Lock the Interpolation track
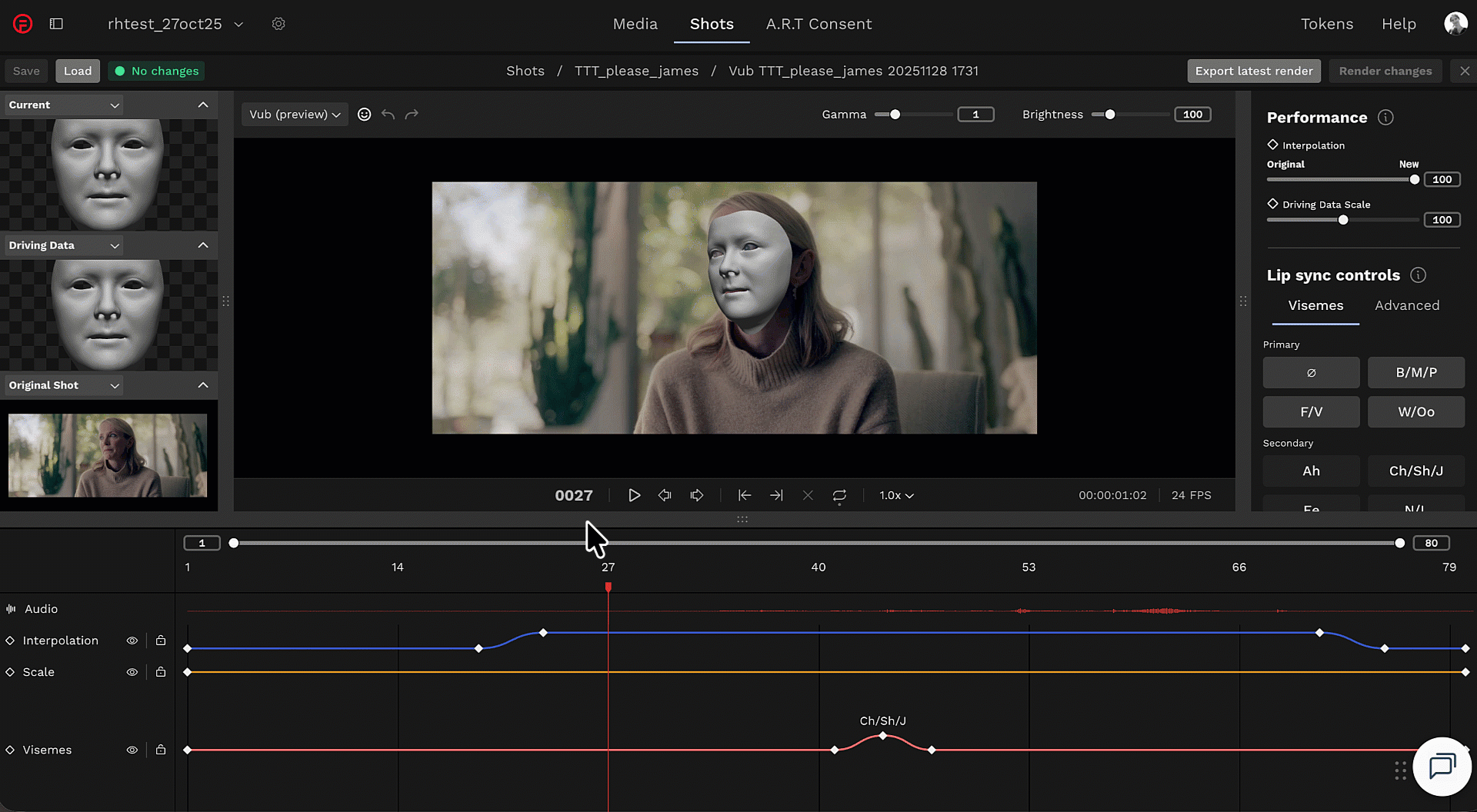 coord(161,641)
